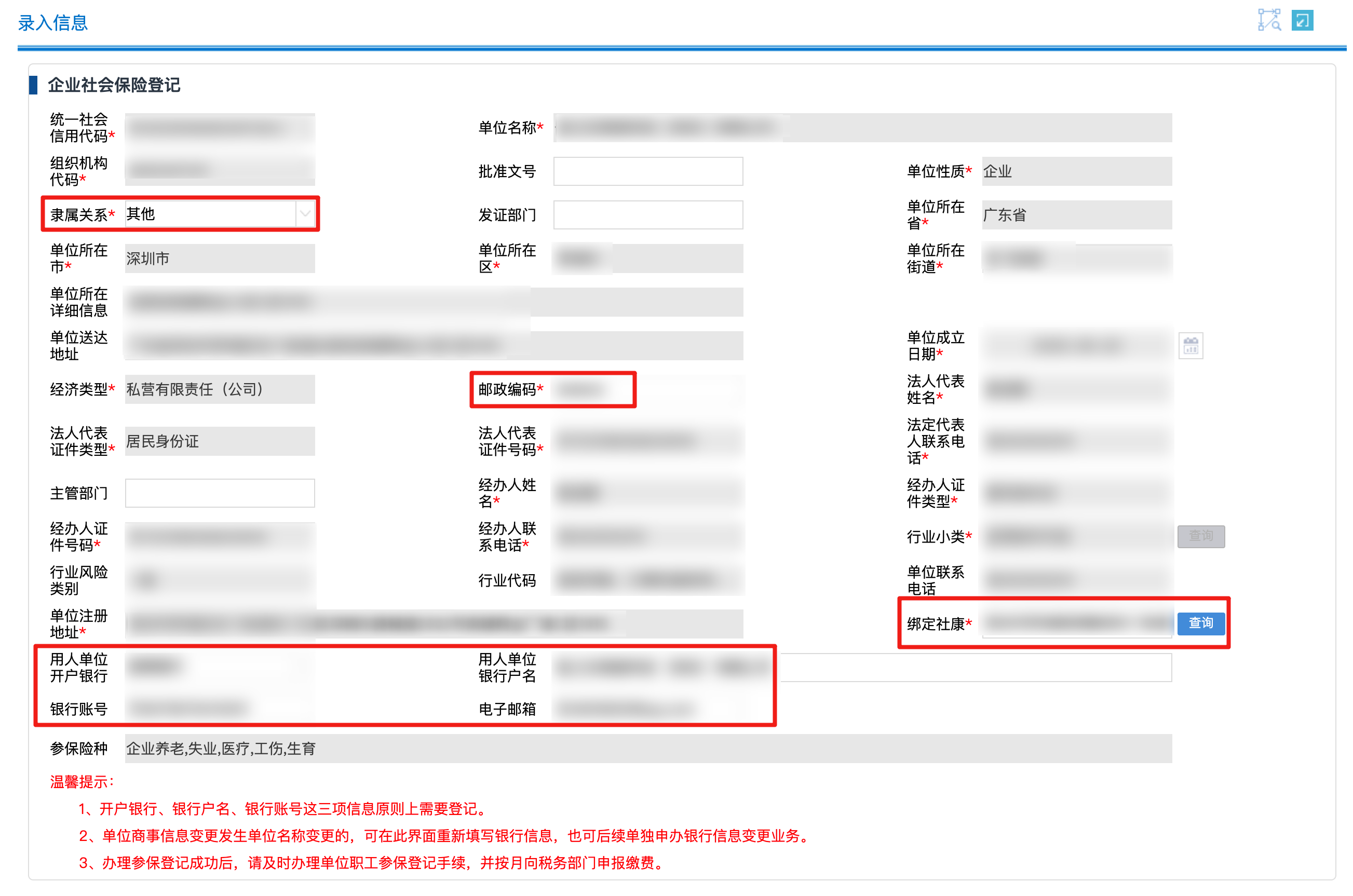Click the 单位所在区 field
This screenshot has width=1353, height=896.
pyautogui.click(x=648, y=259)
